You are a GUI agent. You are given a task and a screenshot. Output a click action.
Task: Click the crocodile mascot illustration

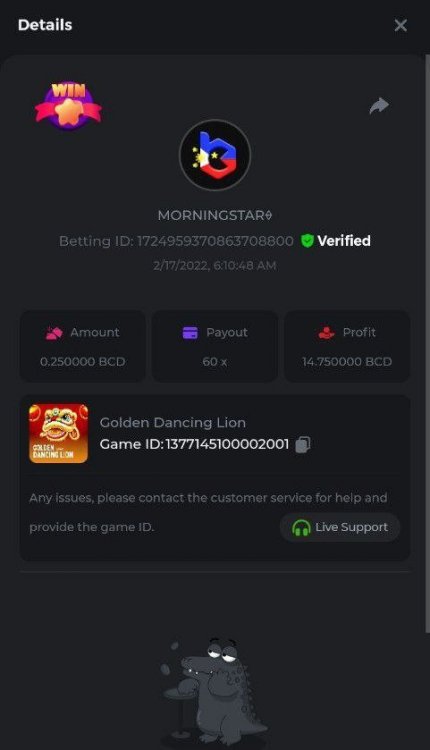[x=215, y=694]
